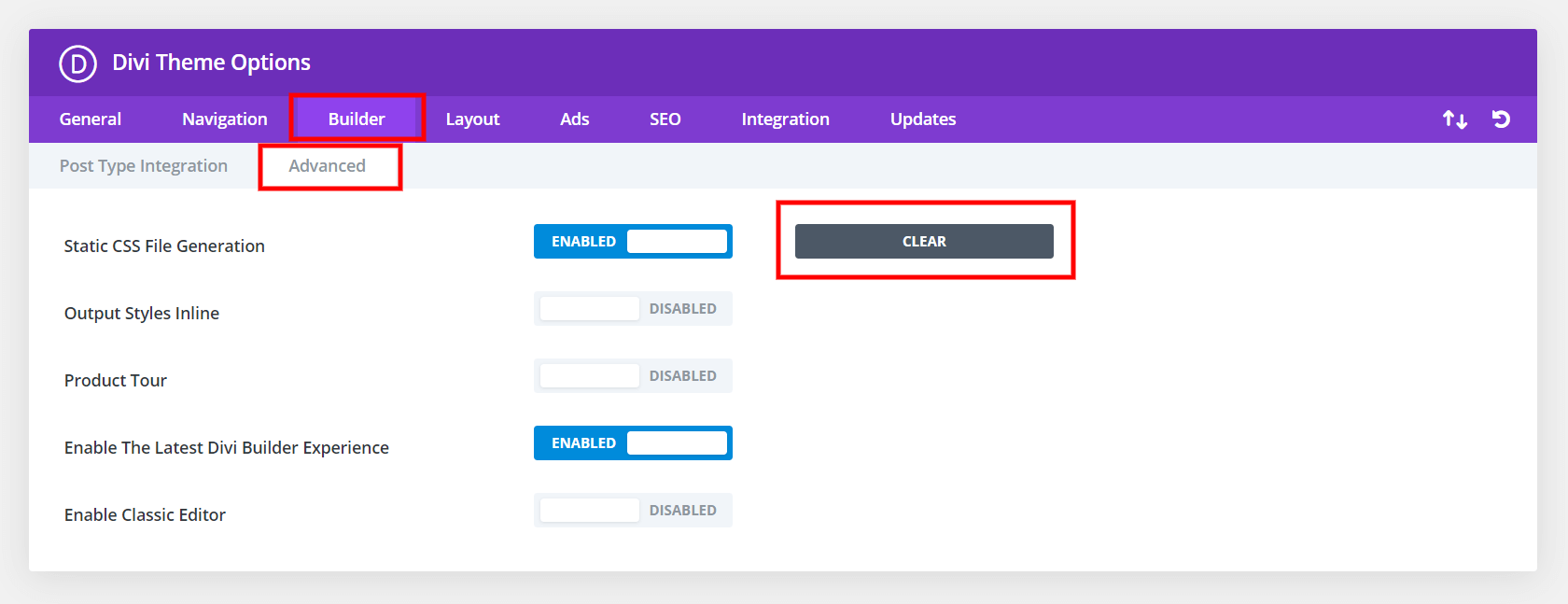
Task: Go to the Ads tab
Action: coord(575,119)
